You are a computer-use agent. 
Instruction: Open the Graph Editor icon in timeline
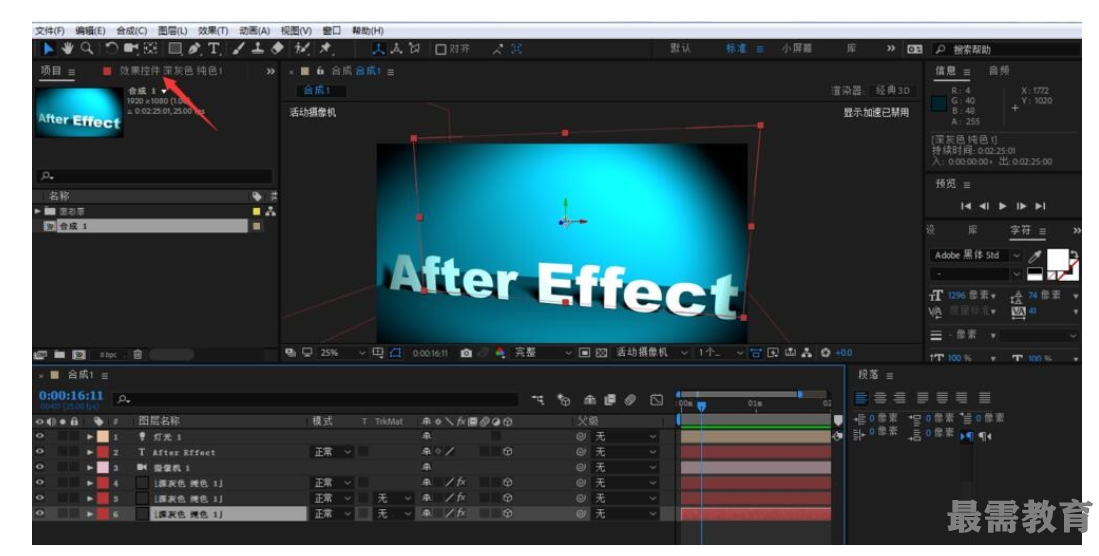[657, 400]
